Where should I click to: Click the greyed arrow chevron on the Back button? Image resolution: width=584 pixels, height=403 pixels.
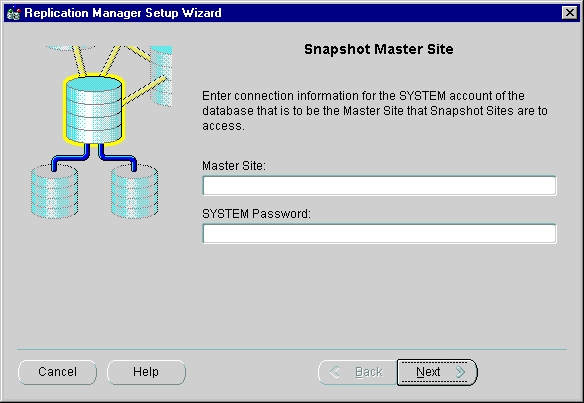pyautogui.click(x=334, y=372)
